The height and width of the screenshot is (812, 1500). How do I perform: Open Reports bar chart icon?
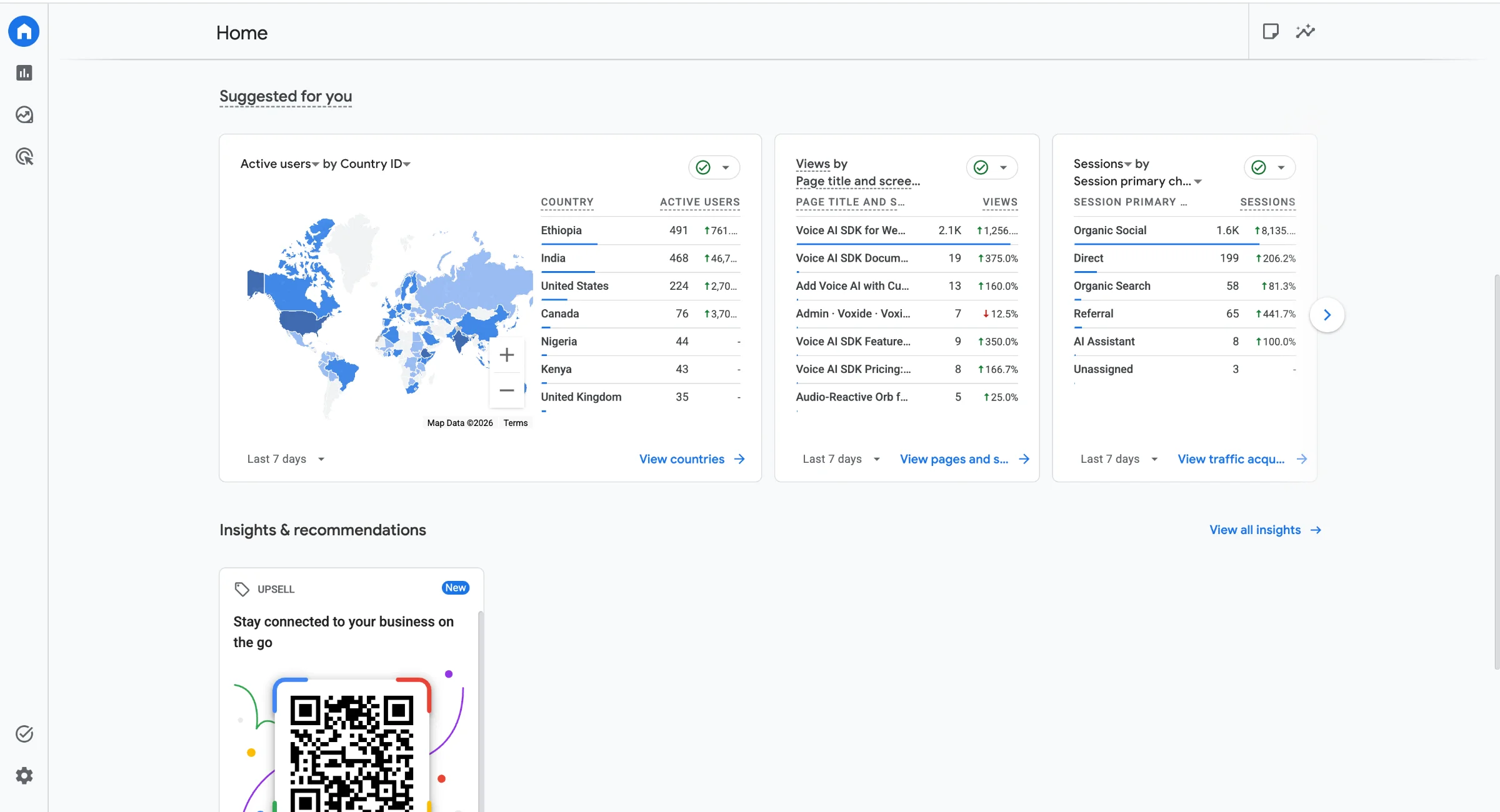pos(24,73)
